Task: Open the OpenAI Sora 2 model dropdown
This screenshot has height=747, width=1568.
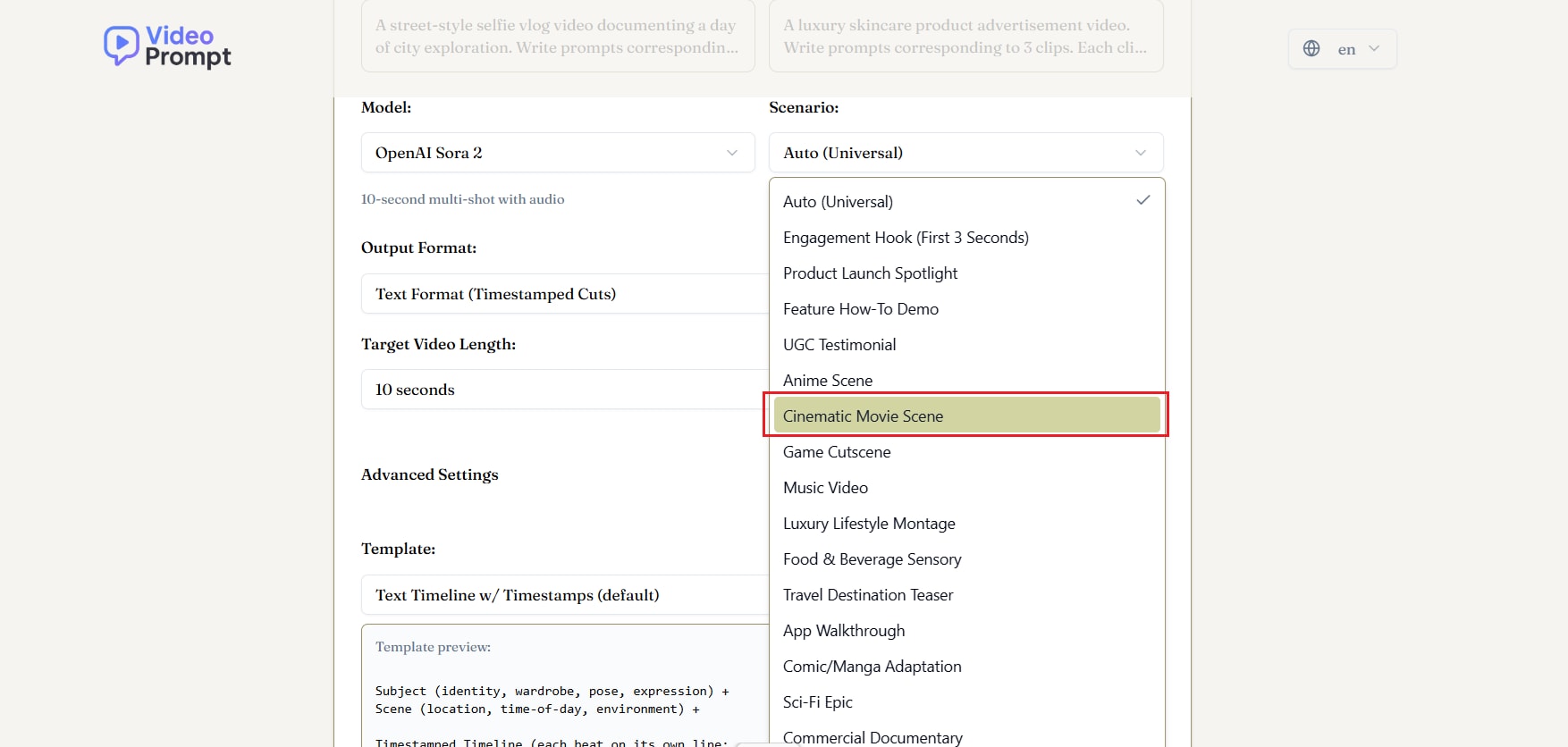Action: tap(558, 153)
